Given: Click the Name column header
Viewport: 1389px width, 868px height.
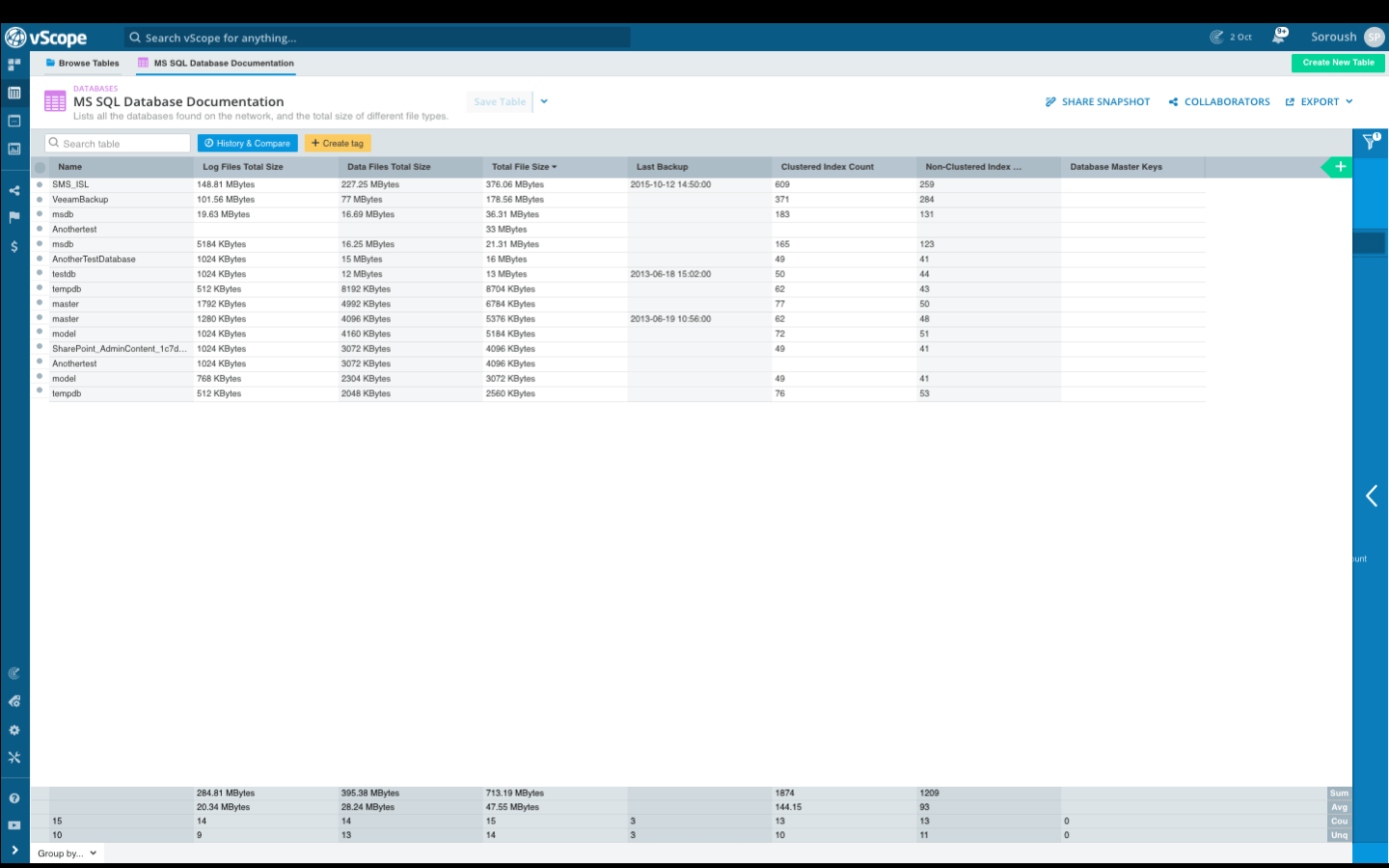Looking at the screenshot, I should tap(70, 167).
